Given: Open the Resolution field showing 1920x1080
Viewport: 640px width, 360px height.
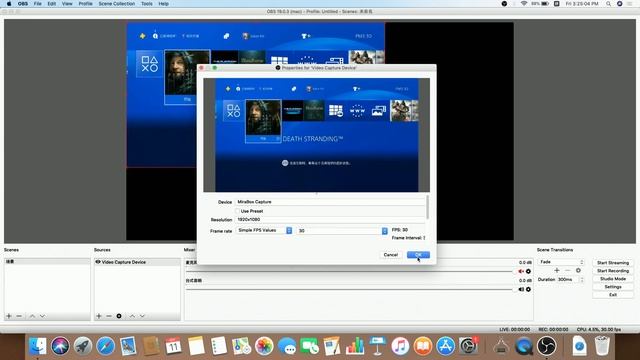Looking at the screenshot, I should [330, 220].
